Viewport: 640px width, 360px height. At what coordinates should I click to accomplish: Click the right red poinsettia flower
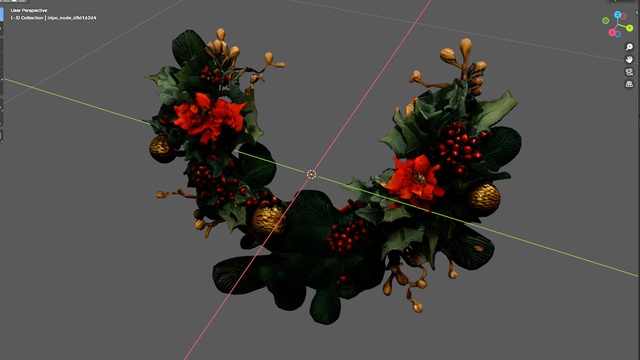415,180
